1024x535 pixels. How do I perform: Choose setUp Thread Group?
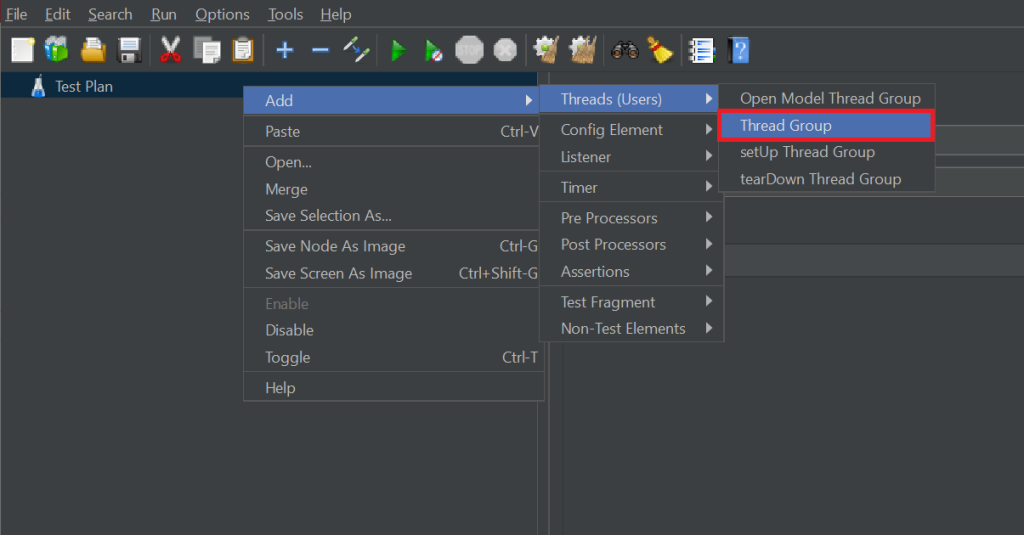click(x=827, y=152)
